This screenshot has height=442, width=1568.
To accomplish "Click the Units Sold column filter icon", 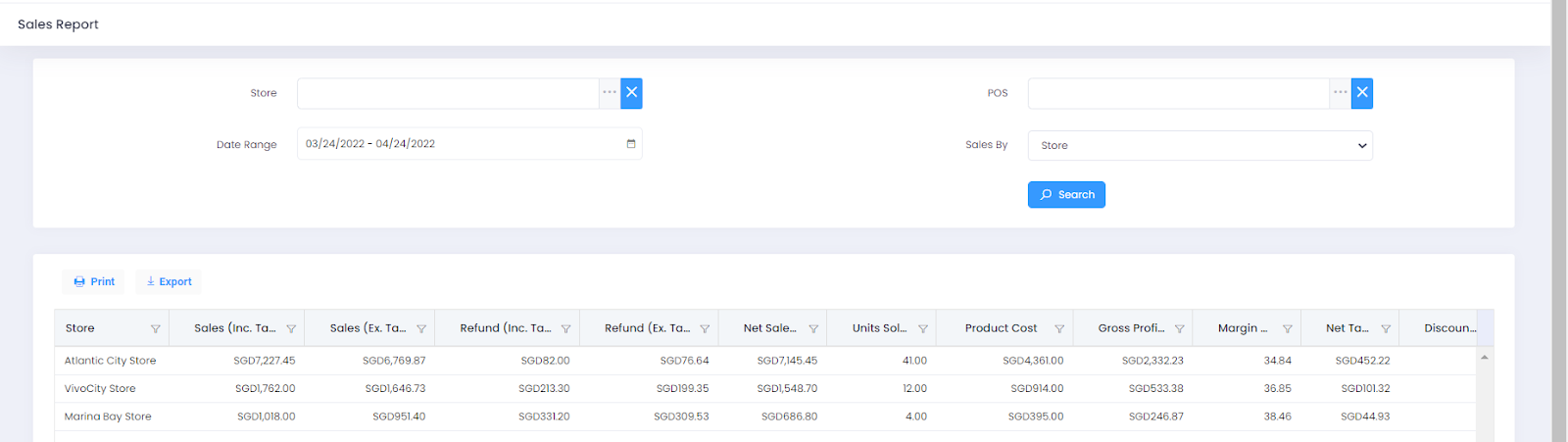I will pyautogui.click(x=923, y=329).
